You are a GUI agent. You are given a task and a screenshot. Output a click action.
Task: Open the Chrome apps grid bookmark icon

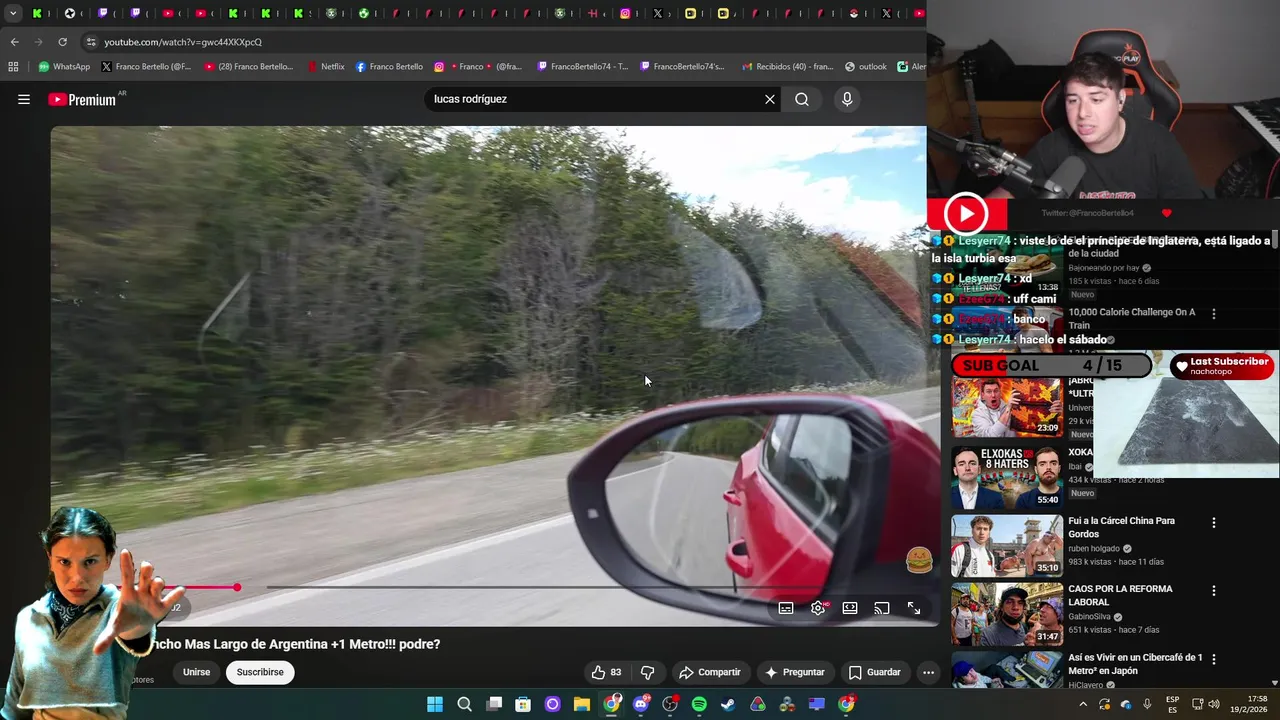(13, 67)
